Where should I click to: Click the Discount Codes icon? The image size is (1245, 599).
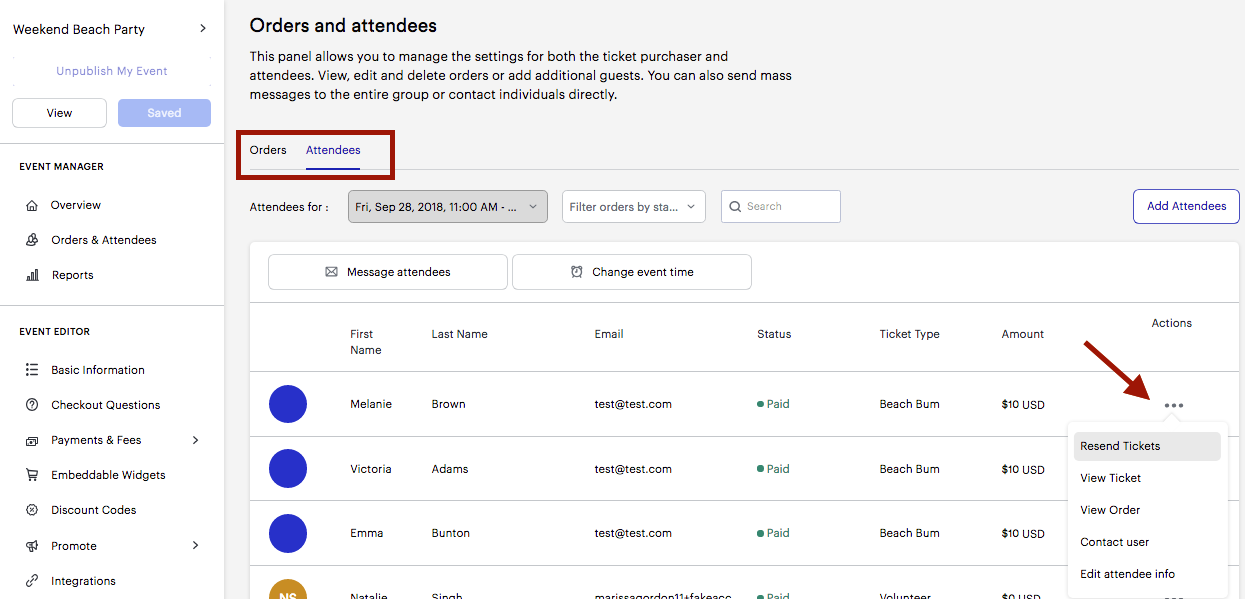pyautogui.click(x=32, y=510)
